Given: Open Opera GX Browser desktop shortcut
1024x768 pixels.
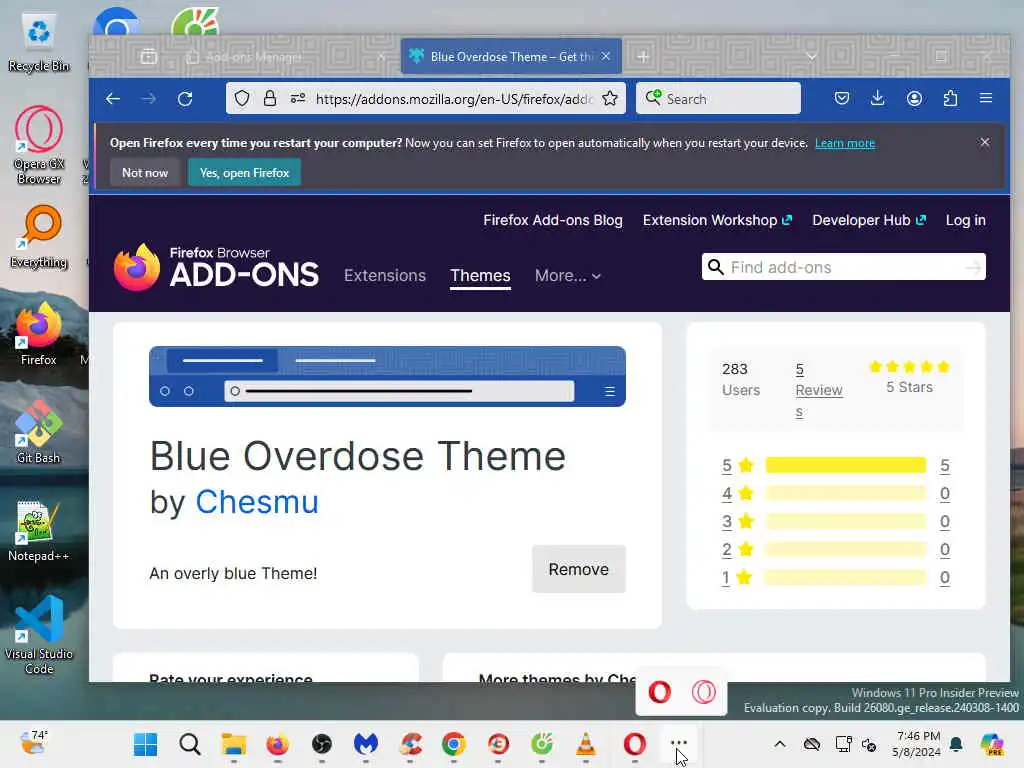Looking at the screenshot, I should tap(39, 145).
